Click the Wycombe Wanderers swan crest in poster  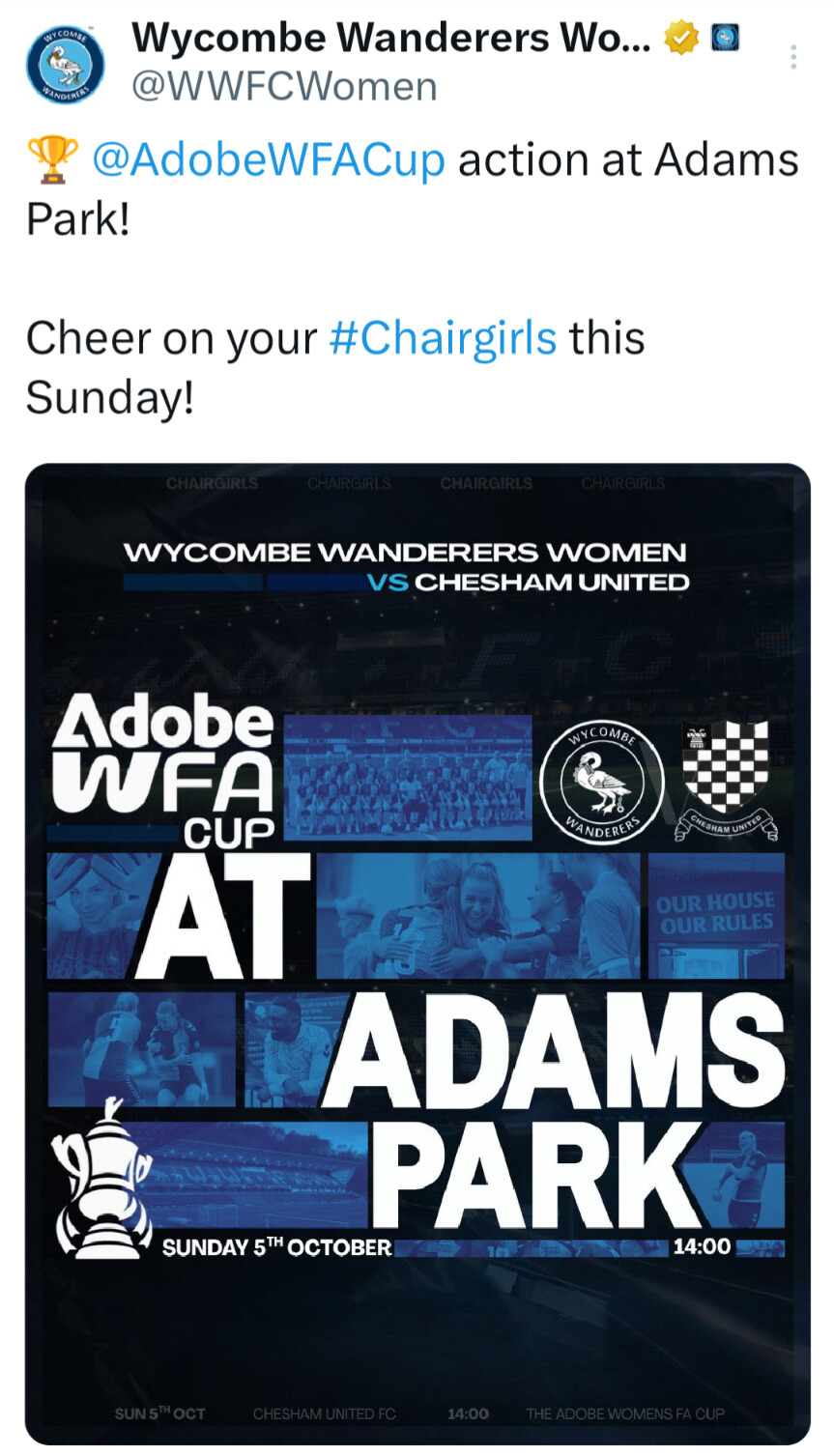[601, 779]
